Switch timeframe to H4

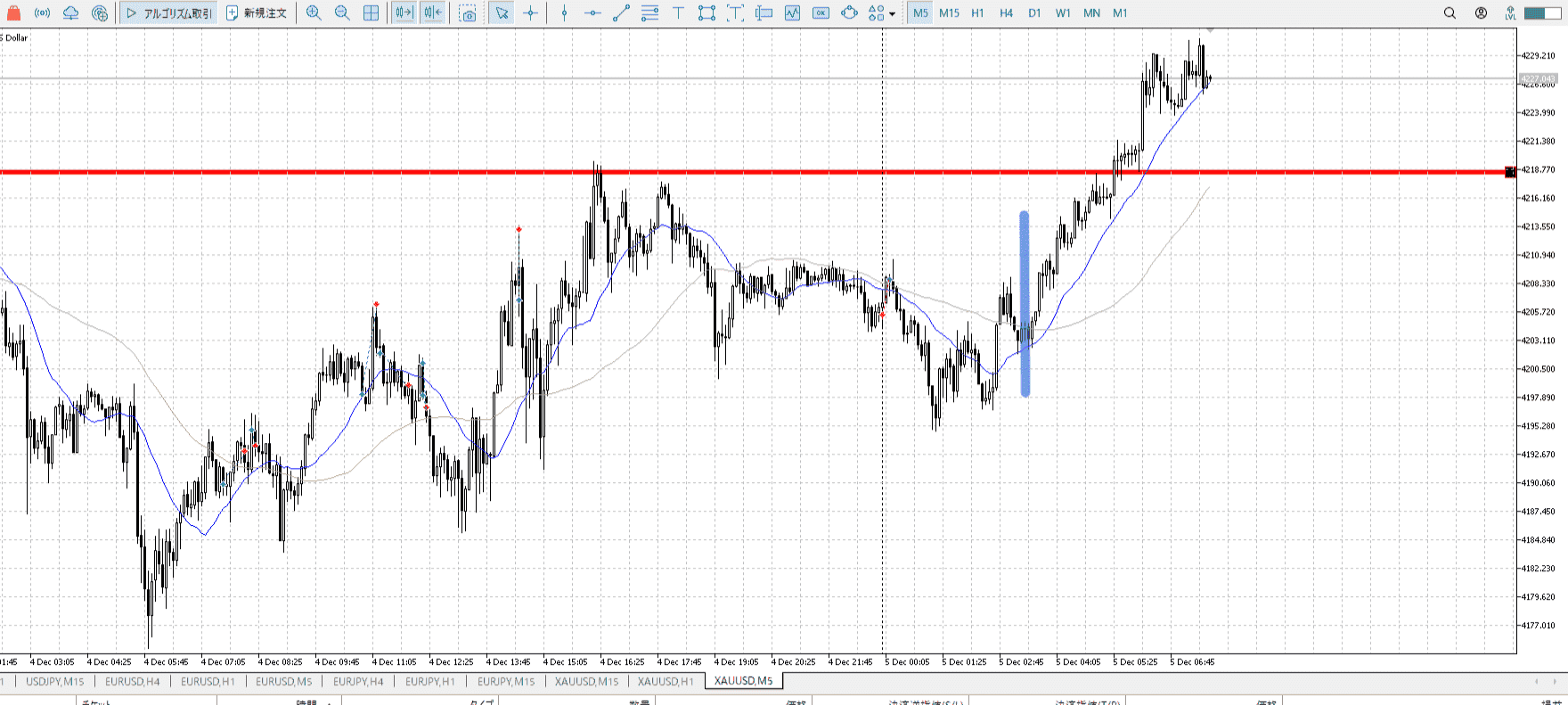click(x=1006, y=13)
